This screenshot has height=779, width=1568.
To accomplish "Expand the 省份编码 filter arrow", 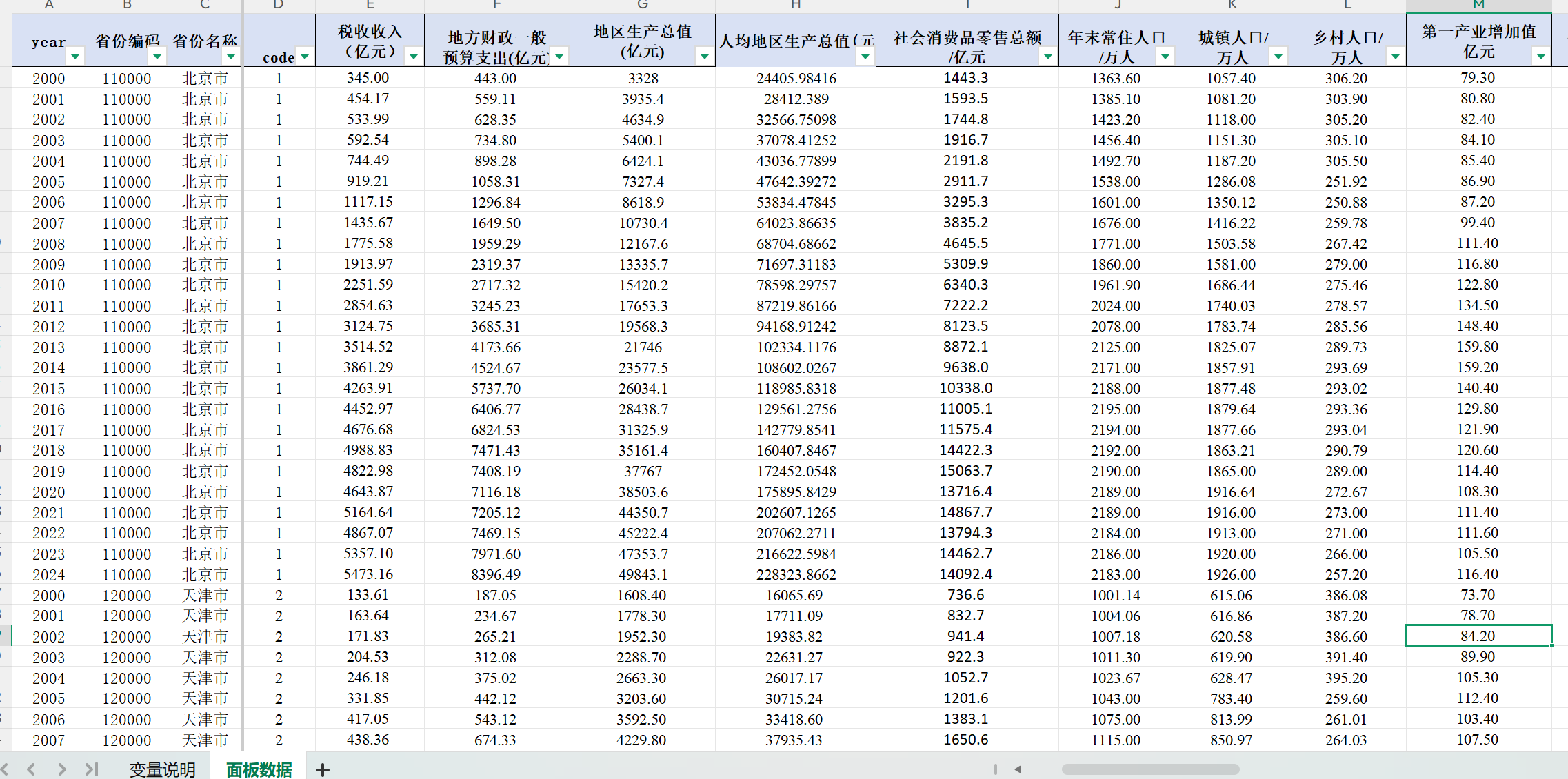I will [x=157, y=57].
